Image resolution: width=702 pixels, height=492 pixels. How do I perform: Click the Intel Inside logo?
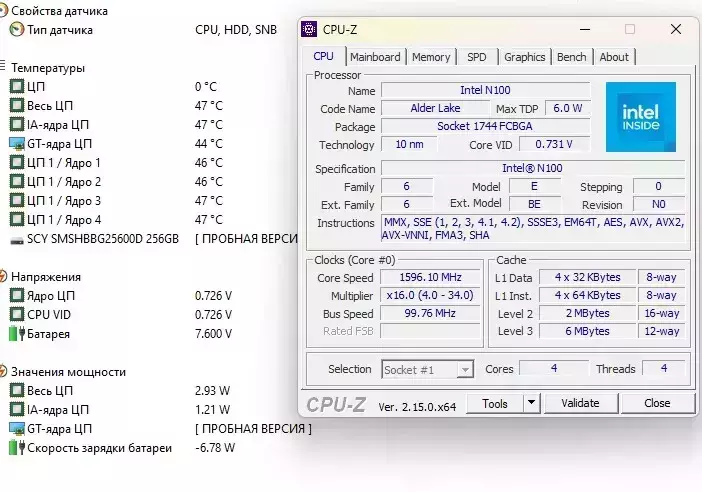641,117
